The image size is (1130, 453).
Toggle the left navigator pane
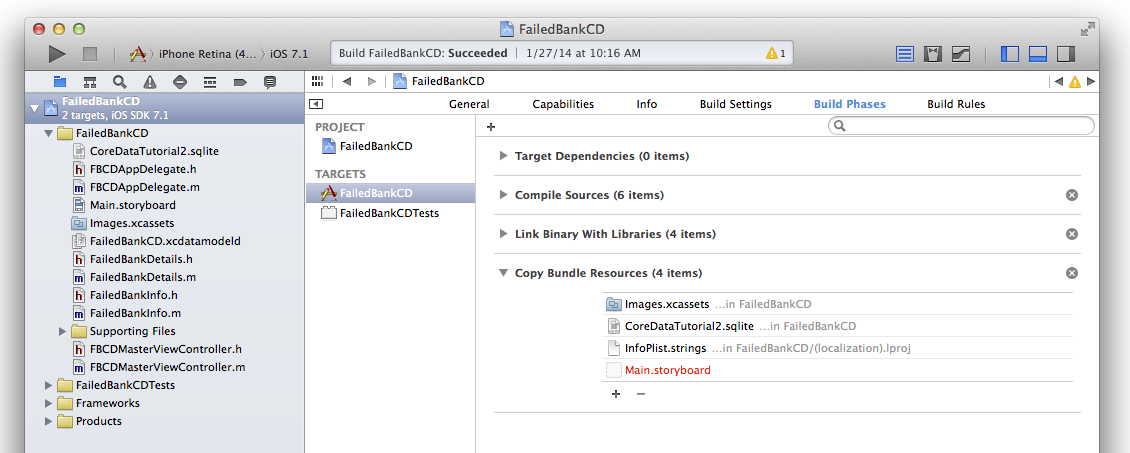(1009, 53)
